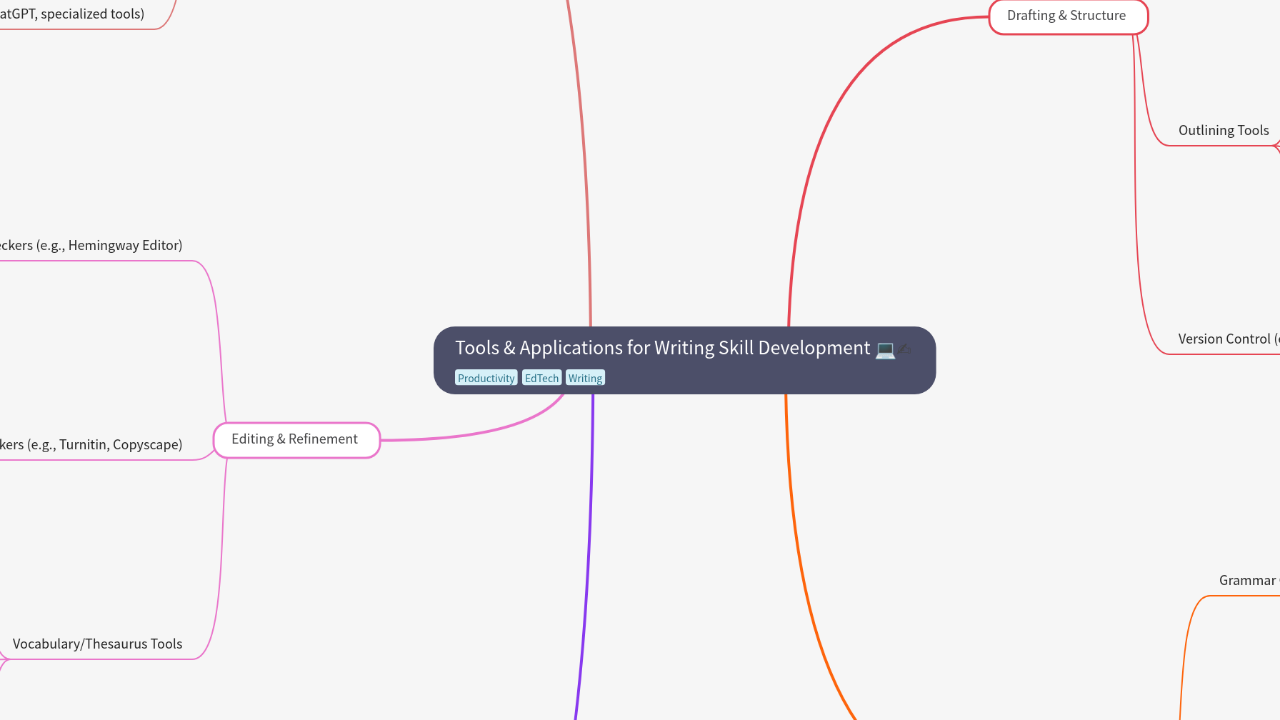Select the Productivity tag badge
The image size is (1280, 720).
[486, 377]
